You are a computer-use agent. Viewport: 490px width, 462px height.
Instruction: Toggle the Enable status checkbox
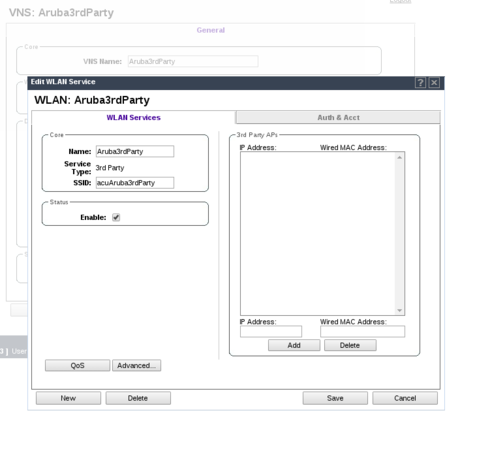(x=116, y=217)
